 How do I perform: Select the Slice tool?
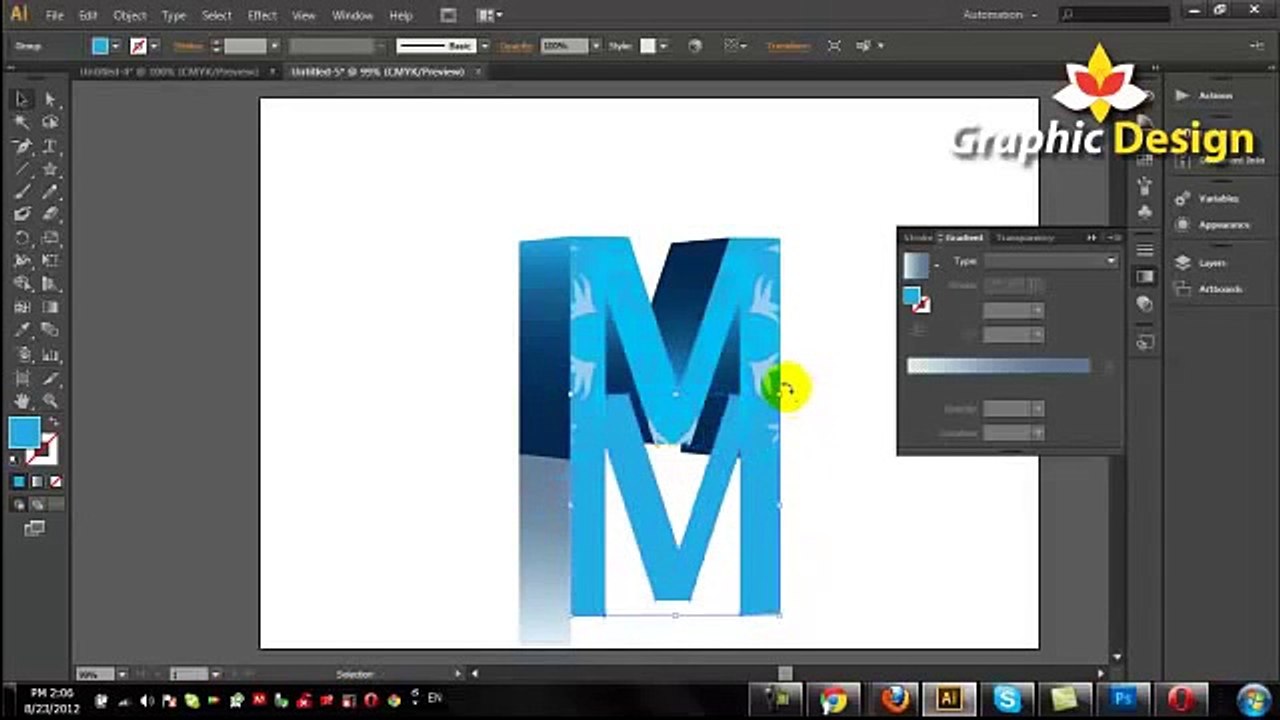(50, 378)
